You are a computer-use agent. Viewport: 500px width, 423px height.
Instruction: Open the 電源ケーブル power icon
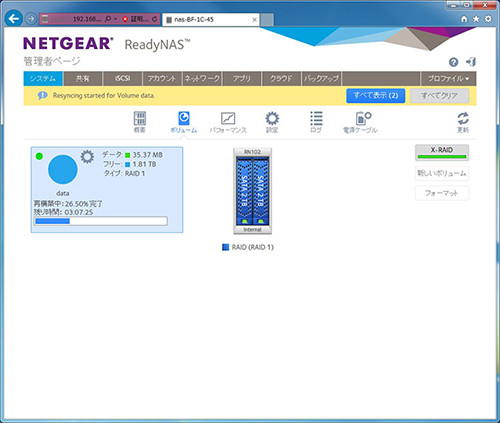[x=360, y=122]
